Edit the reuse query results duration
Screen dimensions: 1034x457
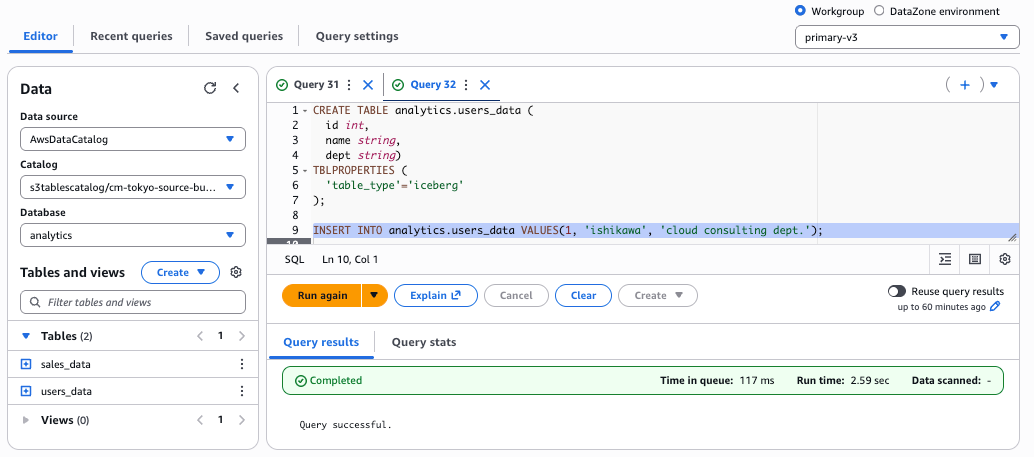click(995, 307)
